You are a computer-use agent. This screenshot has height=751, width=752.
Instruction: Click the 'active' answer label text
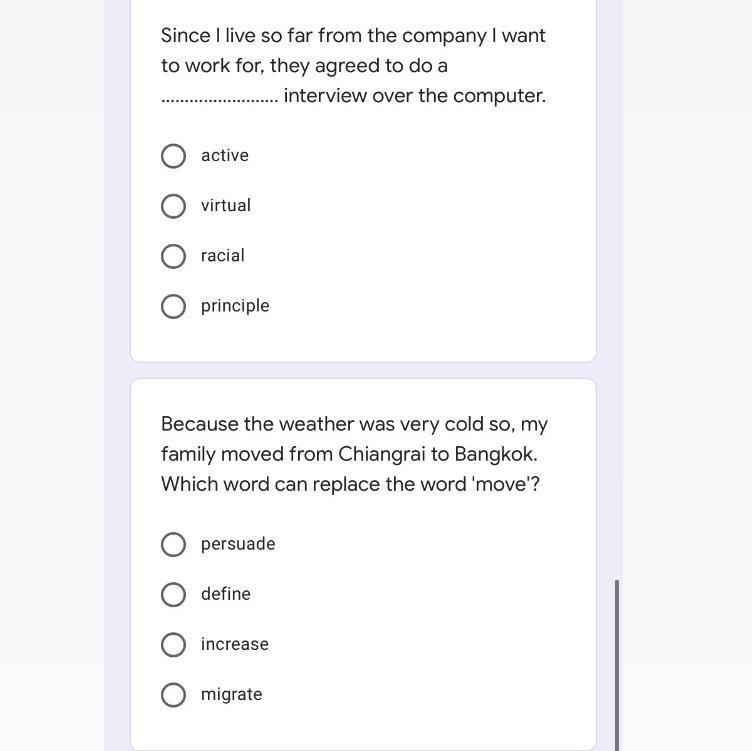[225, 156]
